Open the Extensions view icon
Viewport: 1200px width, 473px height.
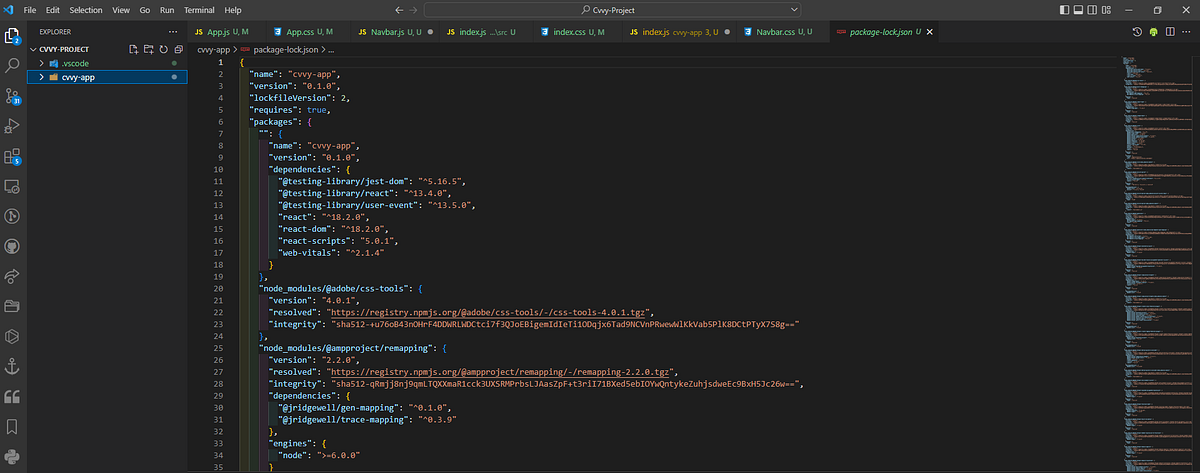[13, 155]
